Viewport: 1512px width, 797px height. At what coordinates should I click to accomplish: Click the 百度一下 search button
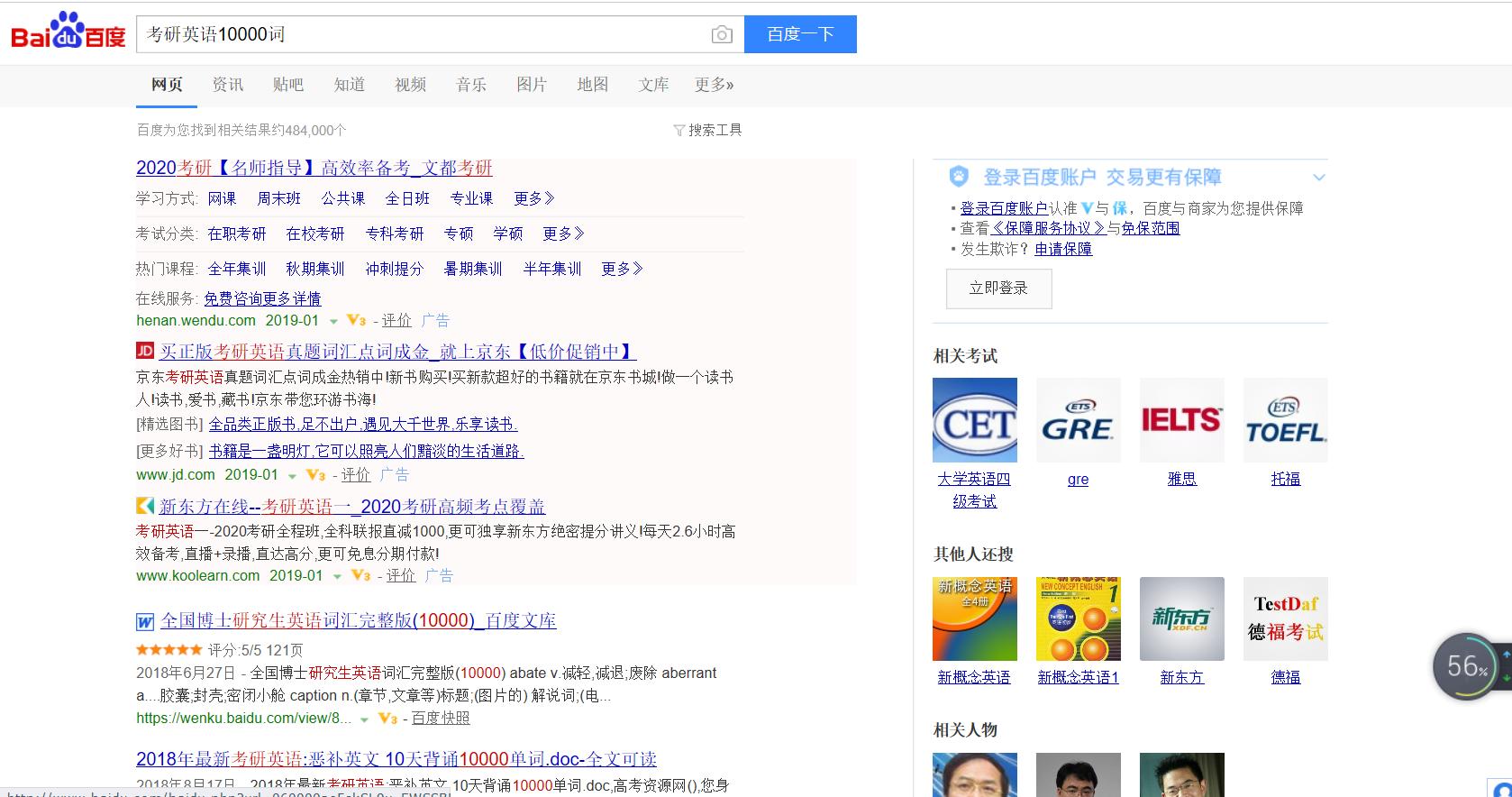tap(800, 34)
